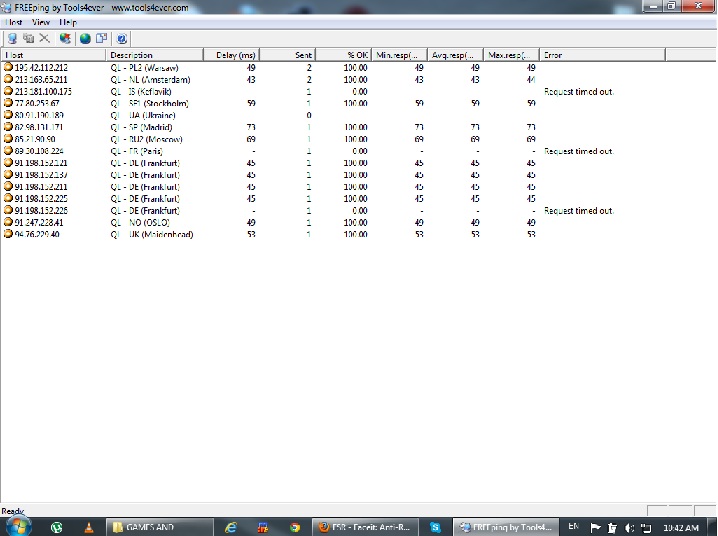Click the globe icon in toolbar
Screen dimensions: 718x536
[x=85, y=38]
